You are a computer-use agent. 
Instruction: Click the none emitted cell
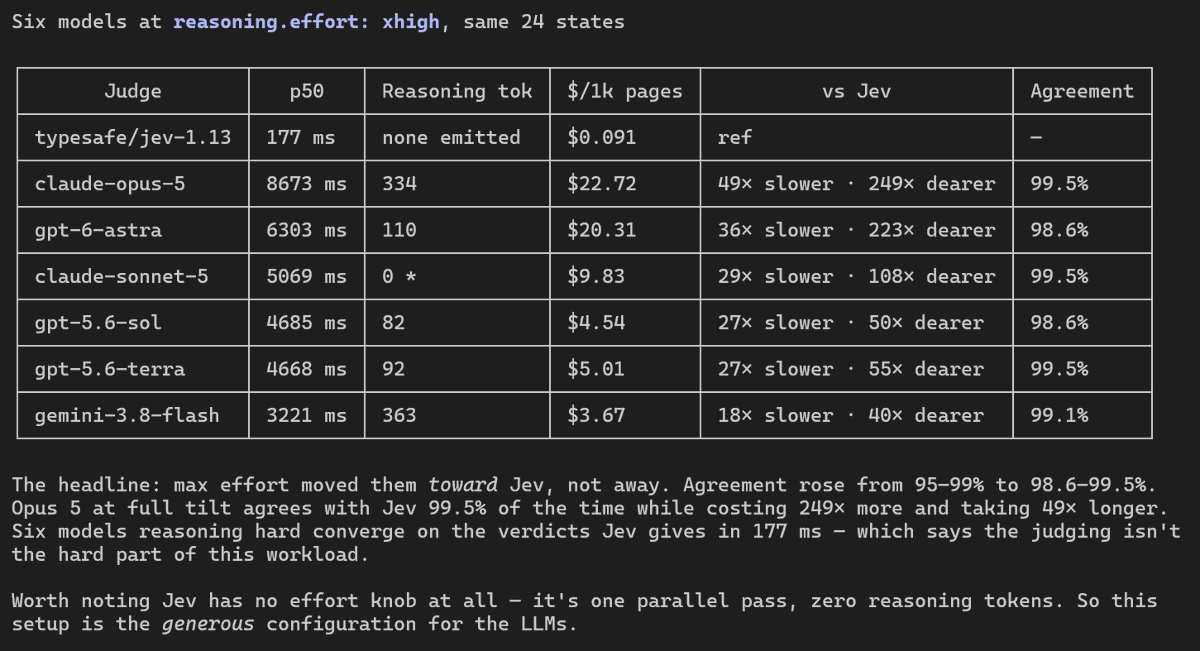(x=457, y=137)
